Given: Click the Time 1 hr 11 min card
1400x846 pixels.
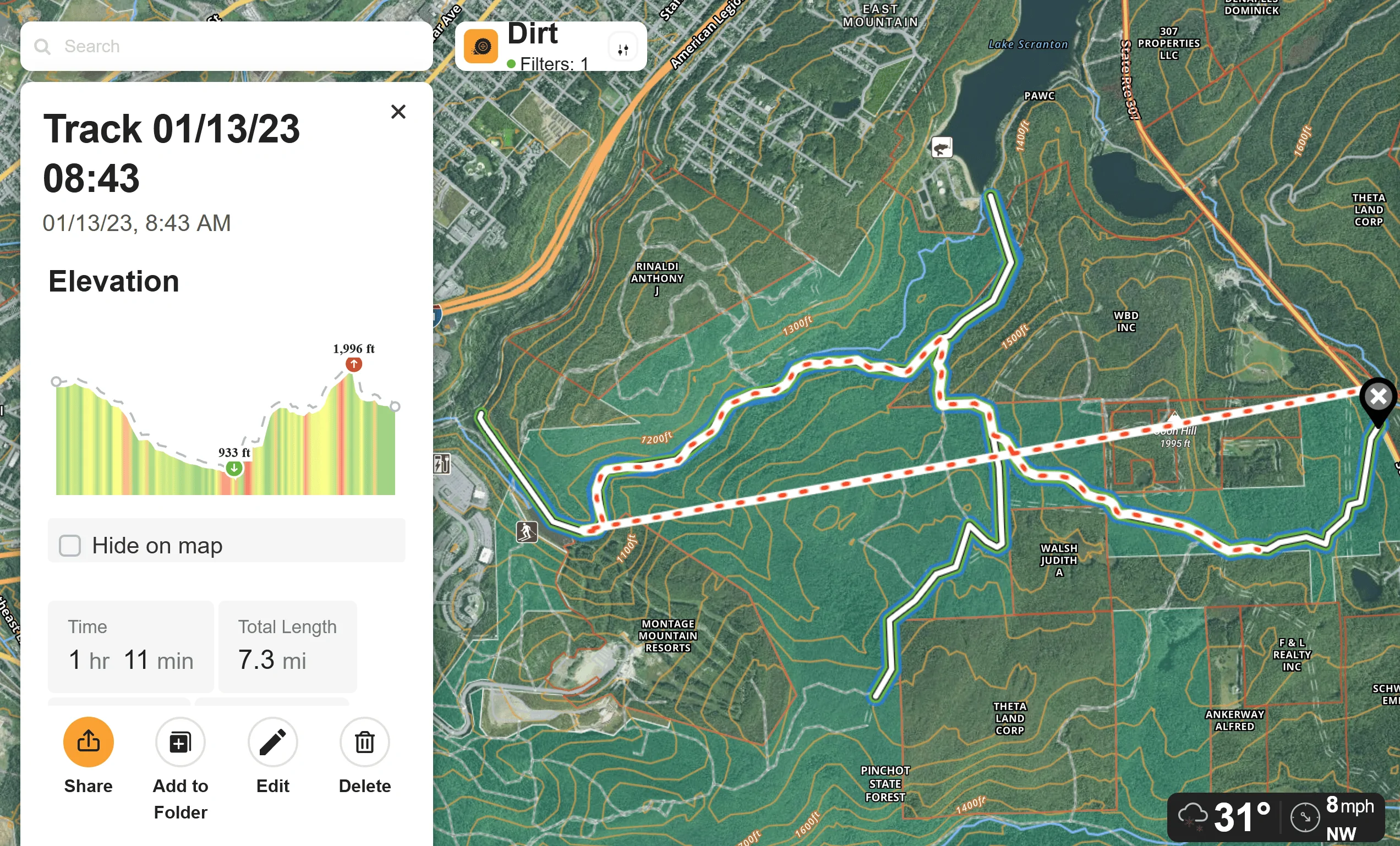Looking at the screenshot, I should 130,646.
